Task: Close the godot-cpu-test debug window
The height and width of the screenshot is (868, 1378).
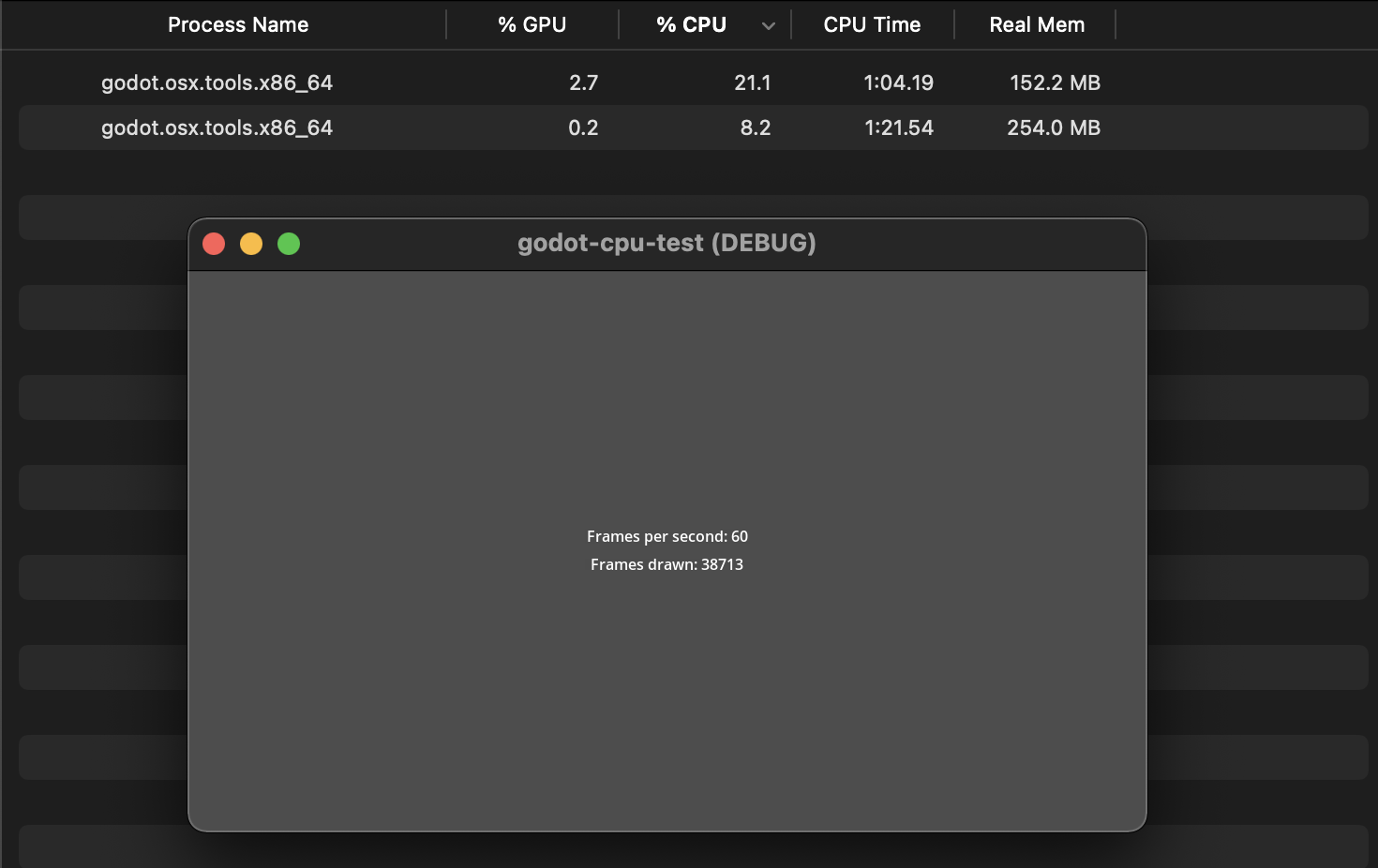Action: pyautogui.click(x=214, y=244)
